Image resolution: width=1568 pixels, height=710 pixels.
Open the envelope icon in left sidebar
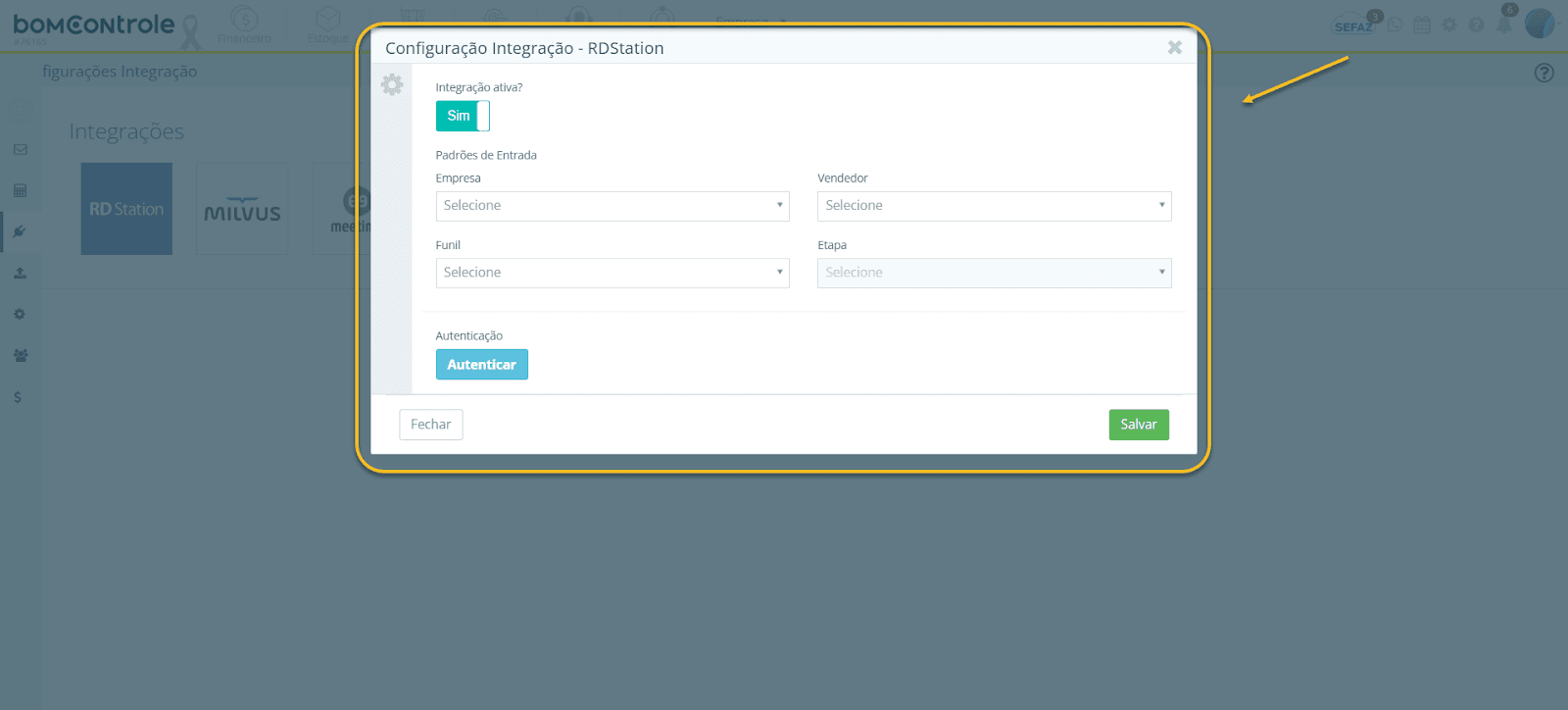20,150
